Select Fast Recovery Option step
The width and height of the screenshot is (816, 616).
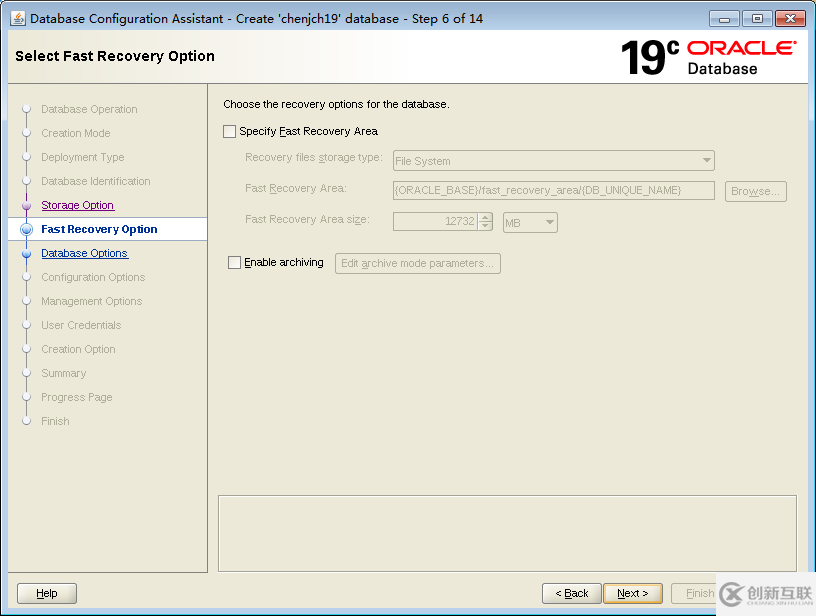[x=99, y=229]
